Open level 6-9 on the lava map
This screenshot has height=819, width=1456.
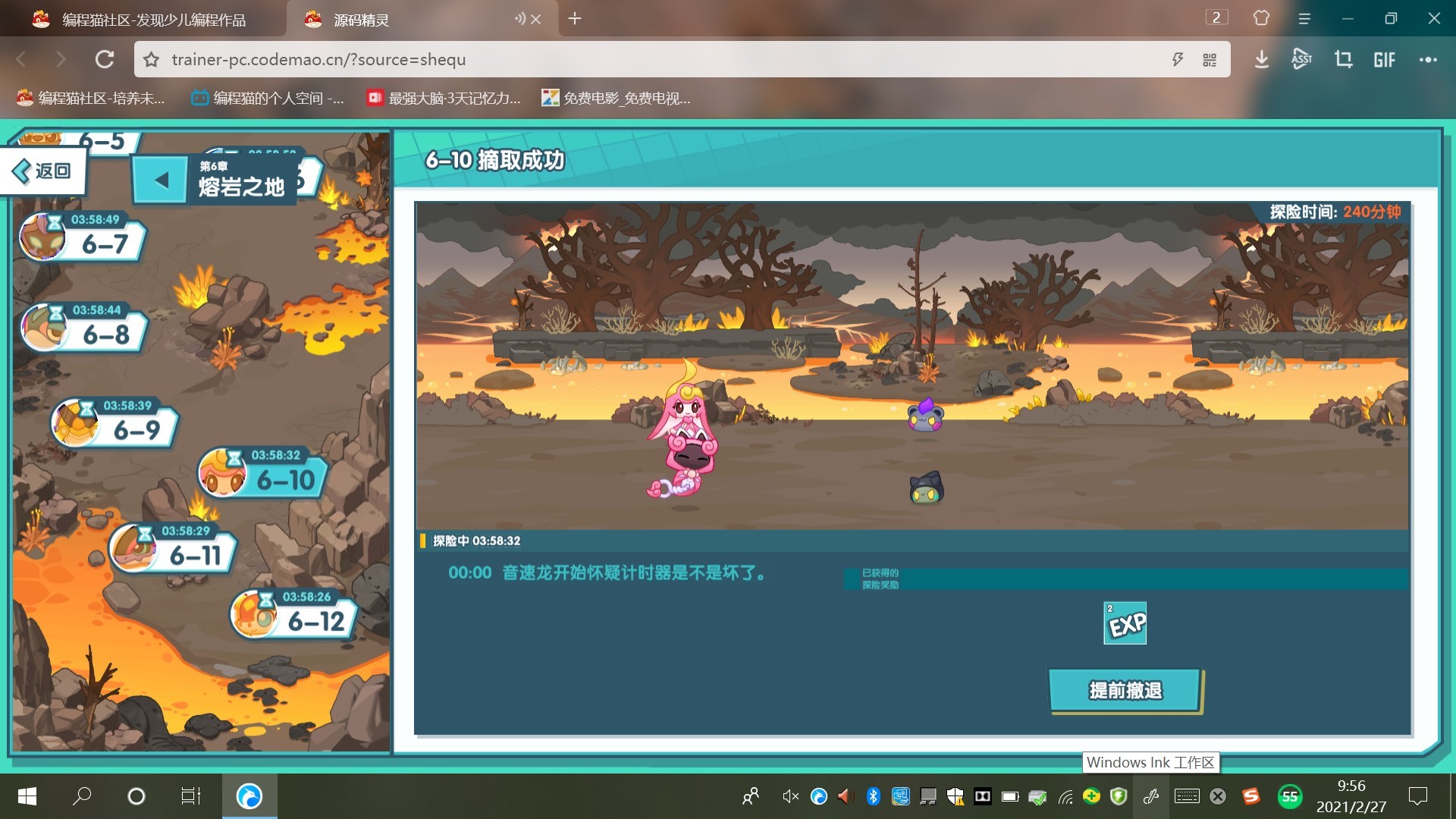(115, 423)
